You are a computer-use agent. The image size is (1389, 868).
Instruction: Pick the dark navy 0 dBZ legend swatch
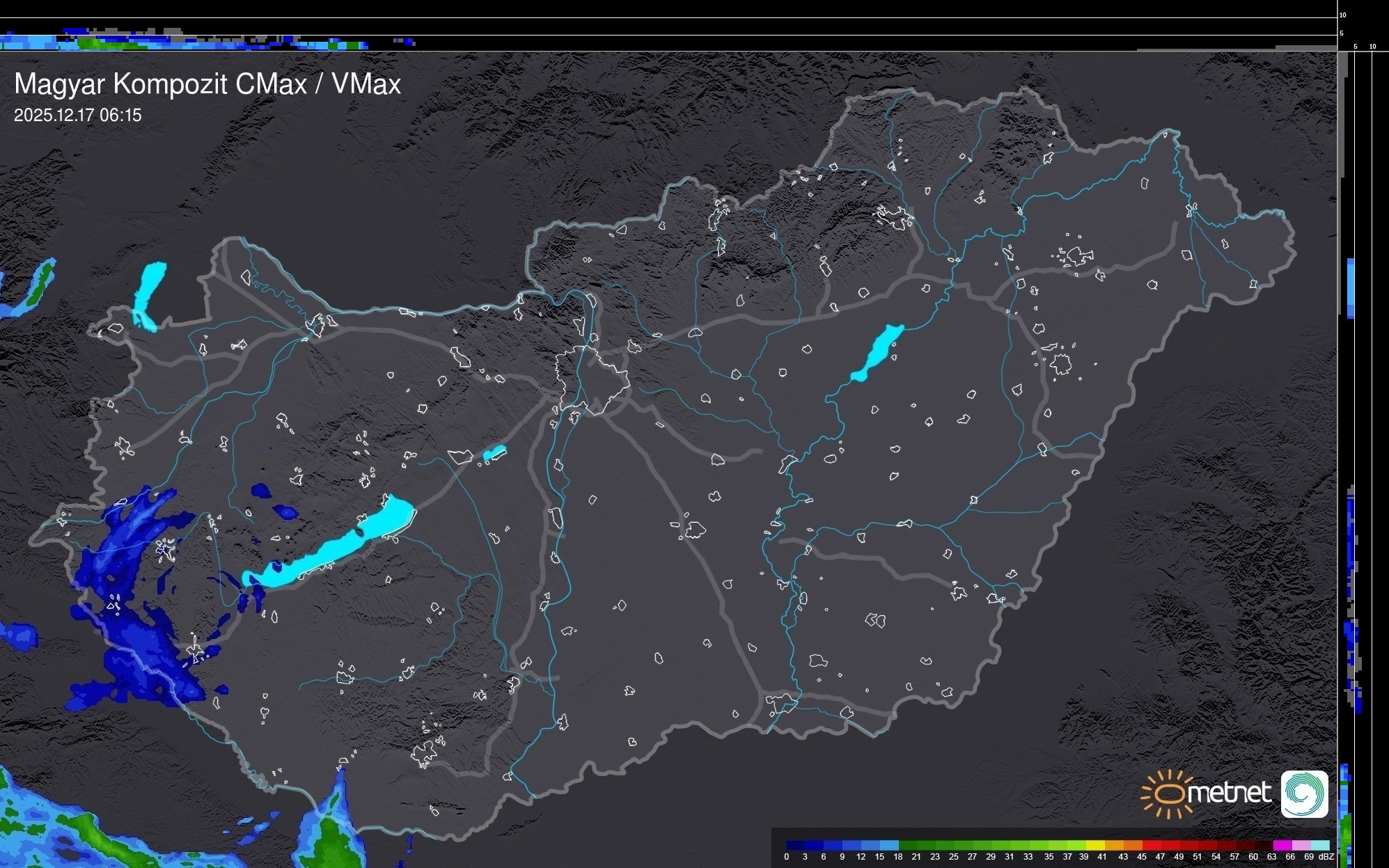click(x=795, y=845)
